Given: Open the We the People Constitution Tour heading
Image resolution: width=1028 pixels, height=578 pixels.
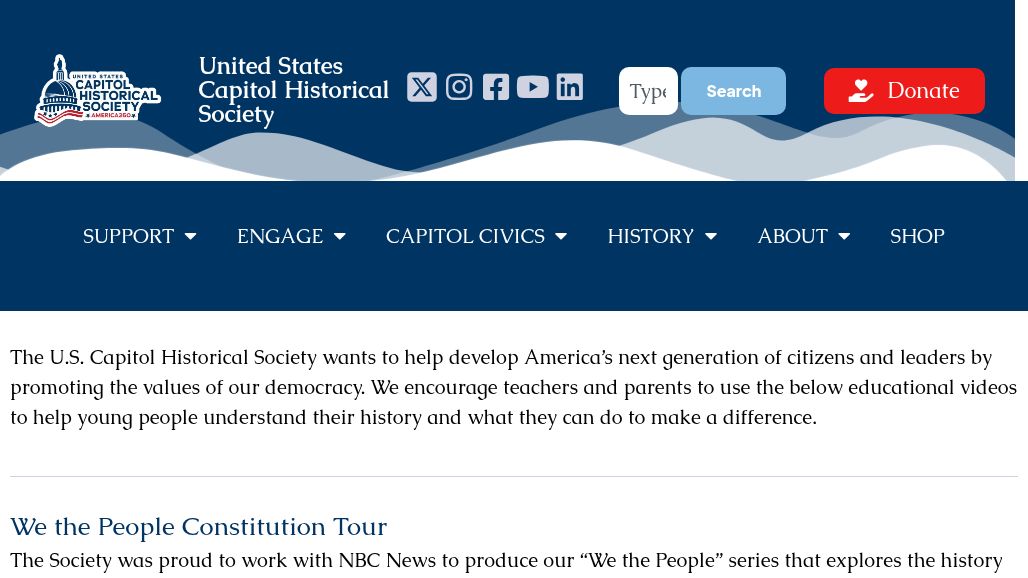Looking at the screenshot, I should tap(198, 526).
